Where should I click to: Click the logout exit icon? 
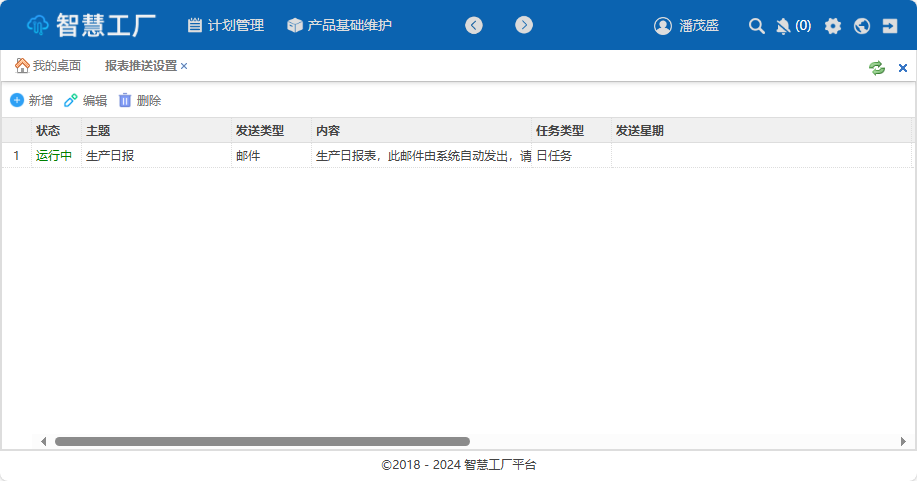pyautogui.click(x=890, y=26)
